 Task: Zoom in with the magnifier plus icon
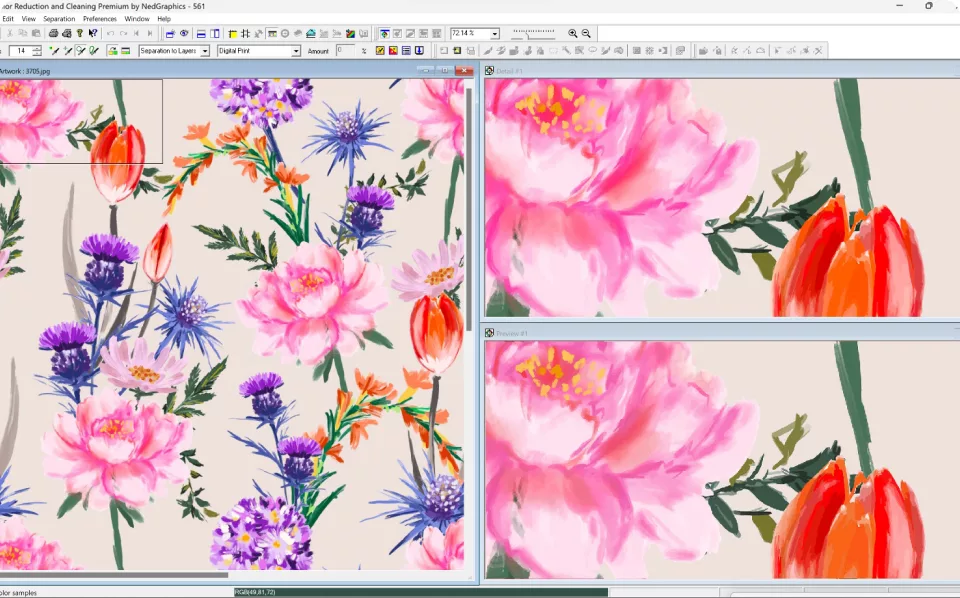[573, 33]
